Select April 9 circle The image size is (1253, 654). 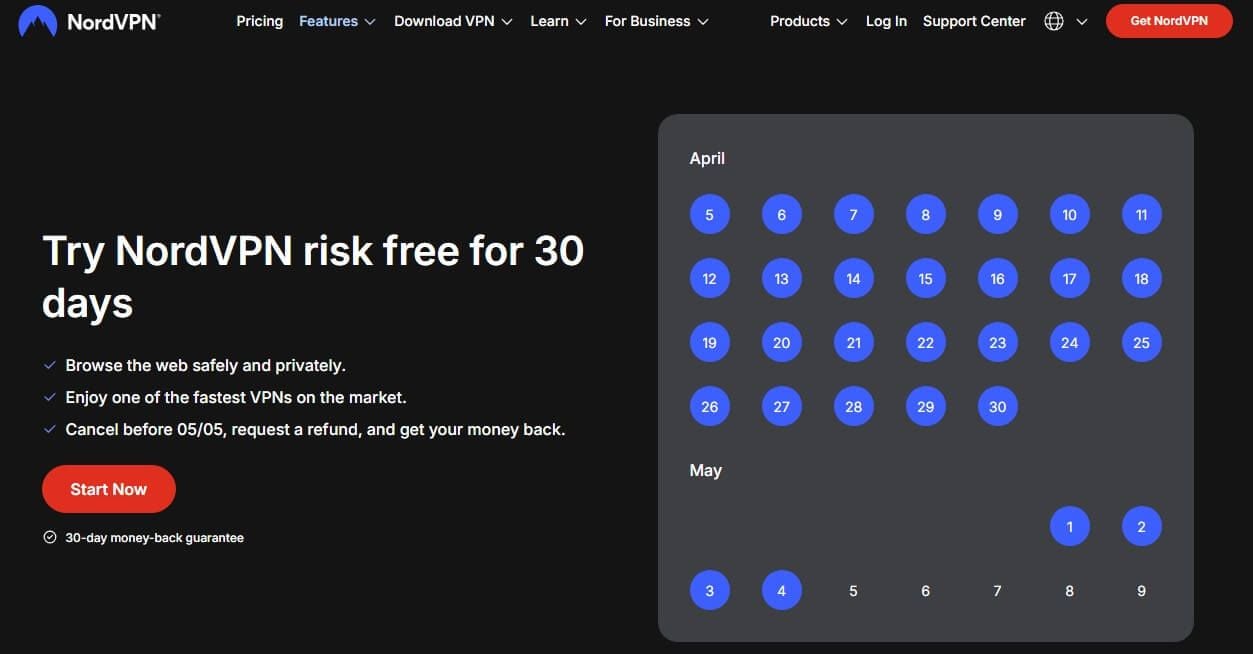(997, 215)
